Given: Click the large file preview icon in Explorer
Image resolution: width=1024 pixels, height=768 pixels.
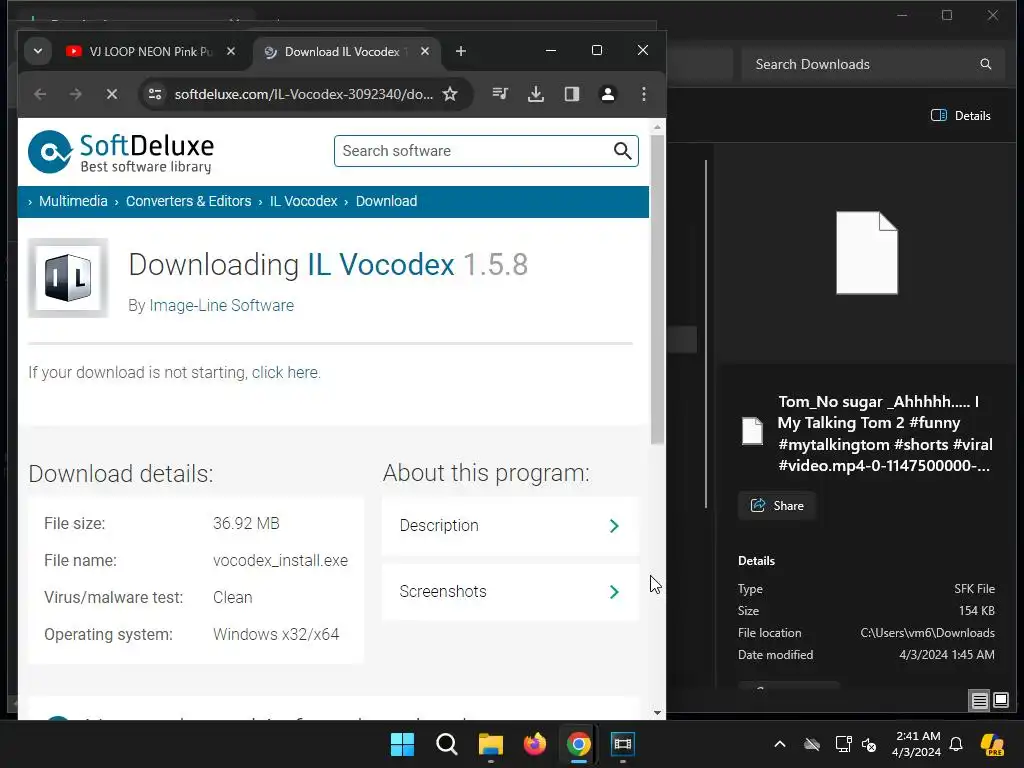Looking at the screenshot, I should pos(867,253).
